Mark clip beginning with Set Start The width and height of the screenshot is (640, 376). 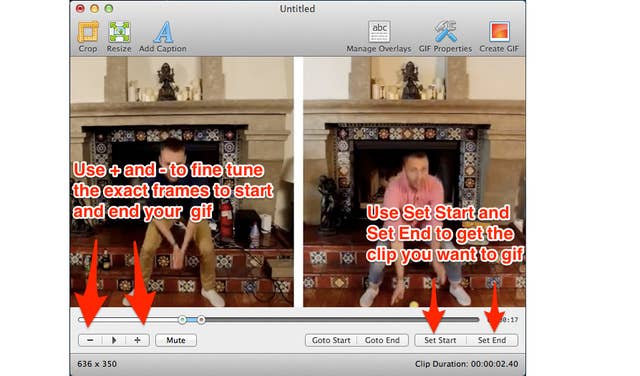coord(440,340)
